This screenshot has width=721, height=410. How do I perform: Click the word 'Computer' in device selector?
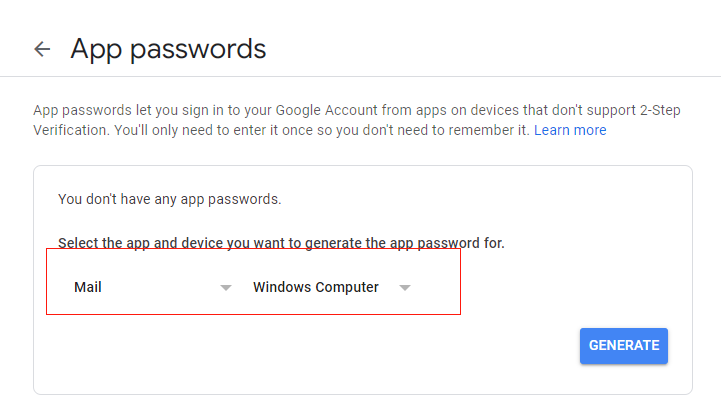coord(347,287)
